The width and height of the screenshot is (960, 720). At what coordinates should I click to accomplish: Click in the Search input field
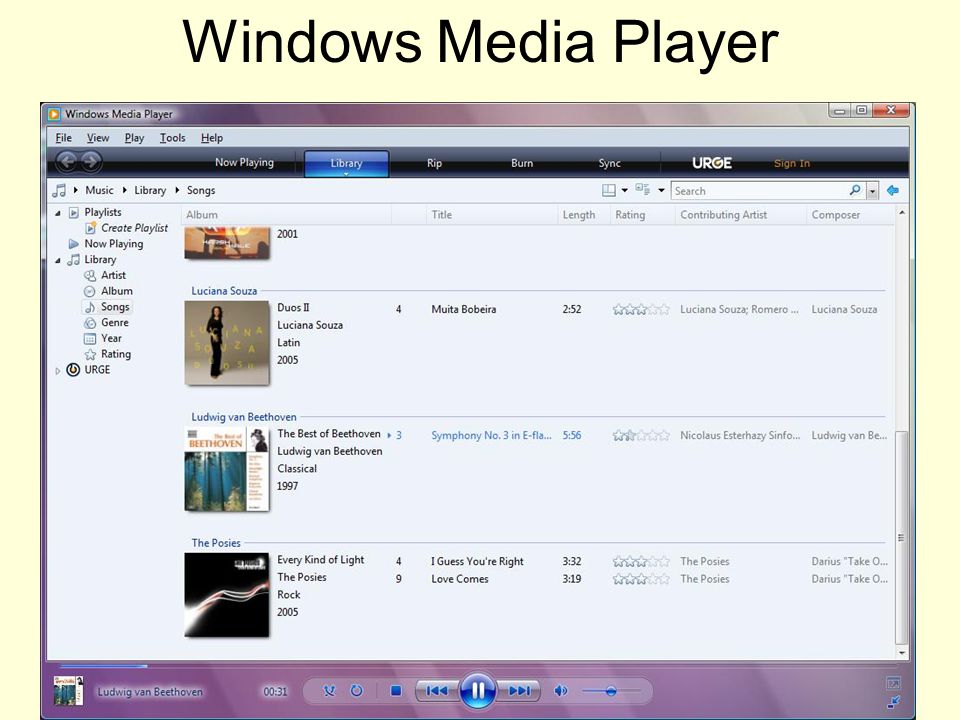click(759, 191)
